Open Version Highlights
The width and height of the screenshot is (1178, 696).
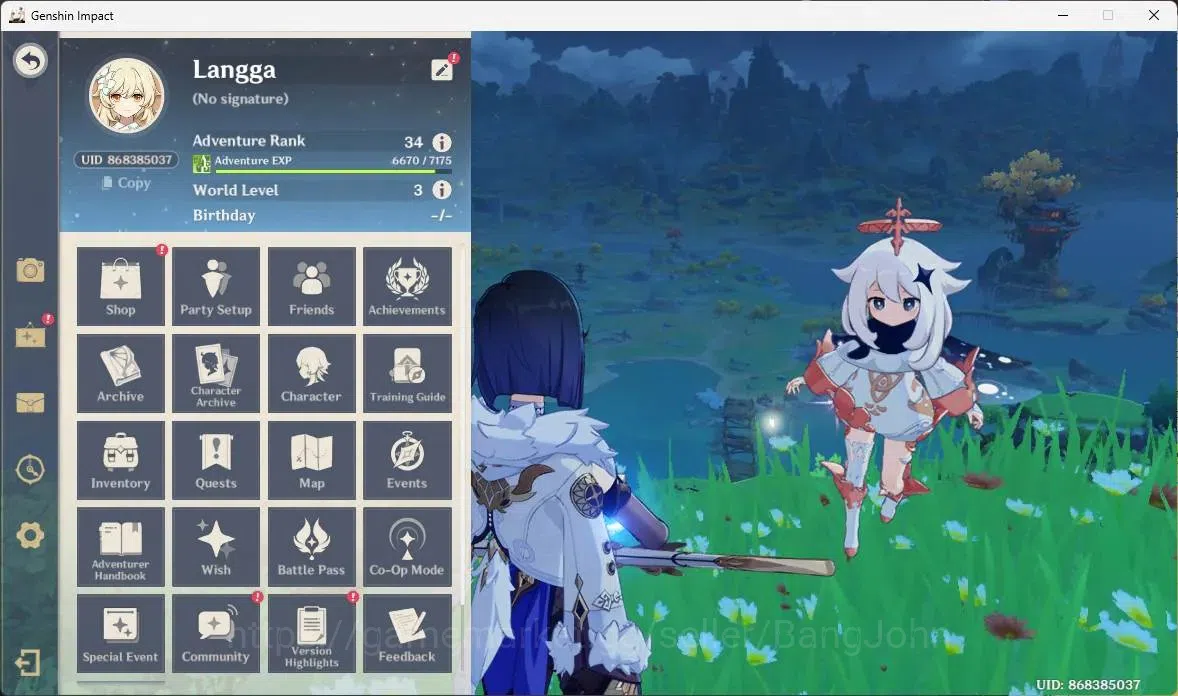(x=311, y=634)
